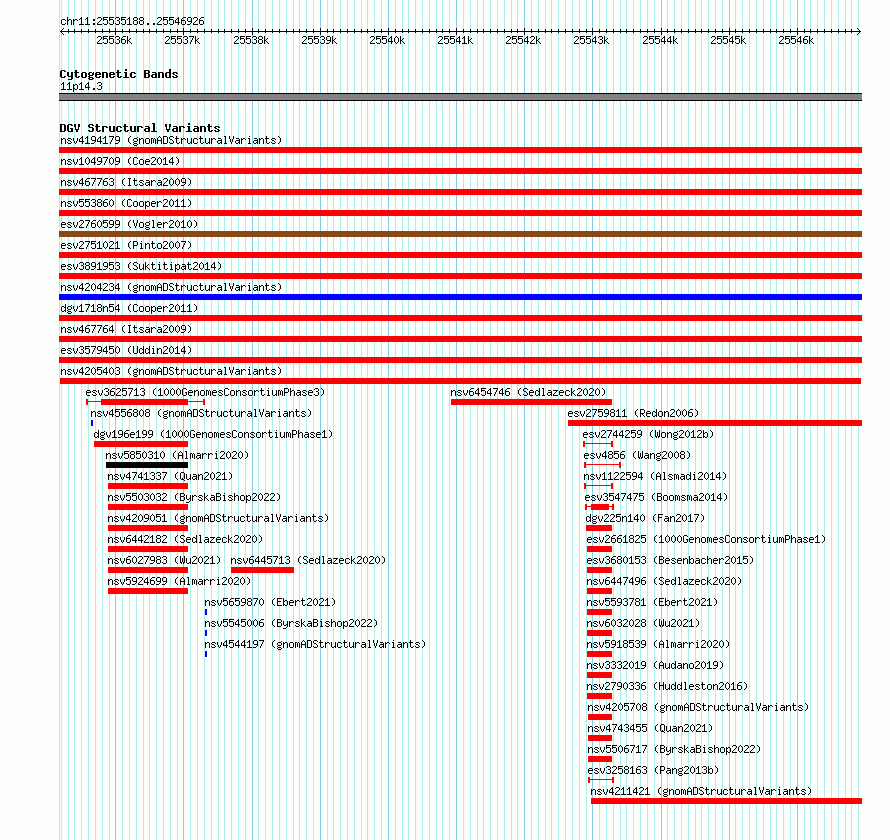Open nsv3332019 (Audano2019) label
The height and width of the screenshot is (840, 890).
tap(655, 665)
